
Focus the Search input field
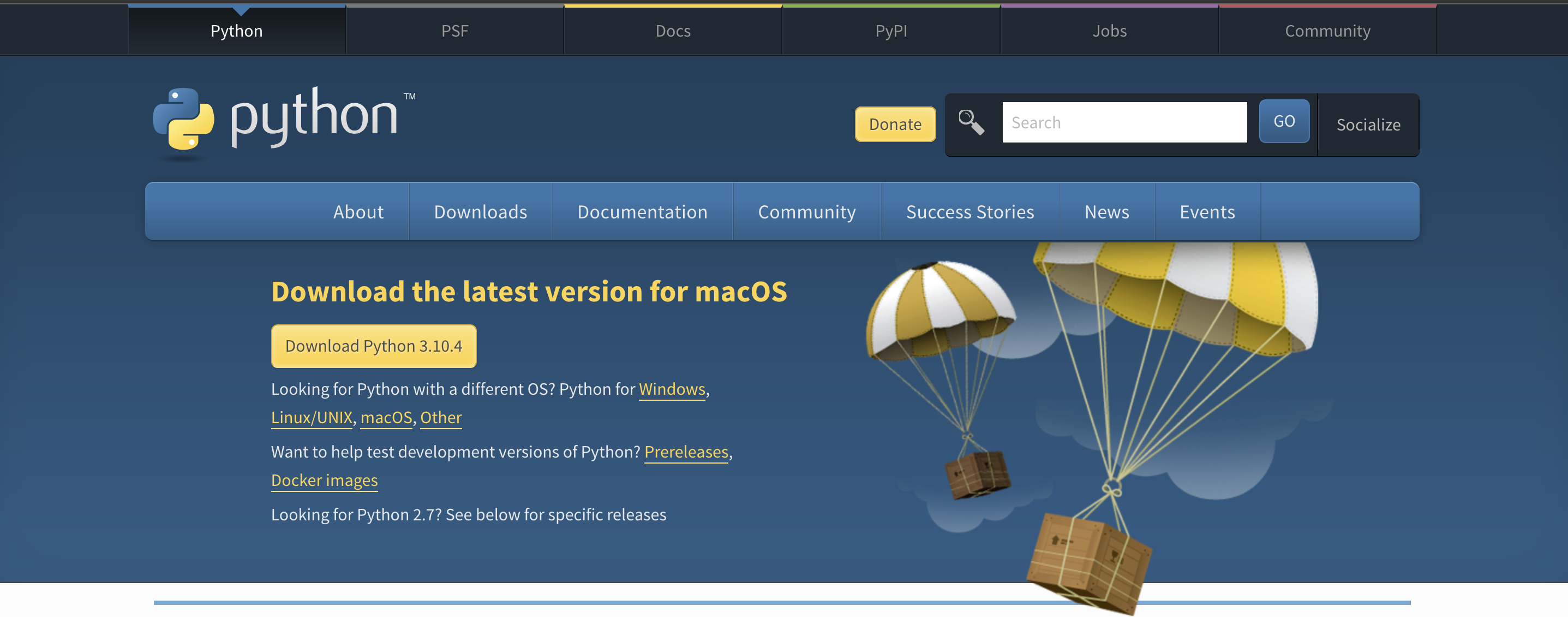[x=1124, y=122]
